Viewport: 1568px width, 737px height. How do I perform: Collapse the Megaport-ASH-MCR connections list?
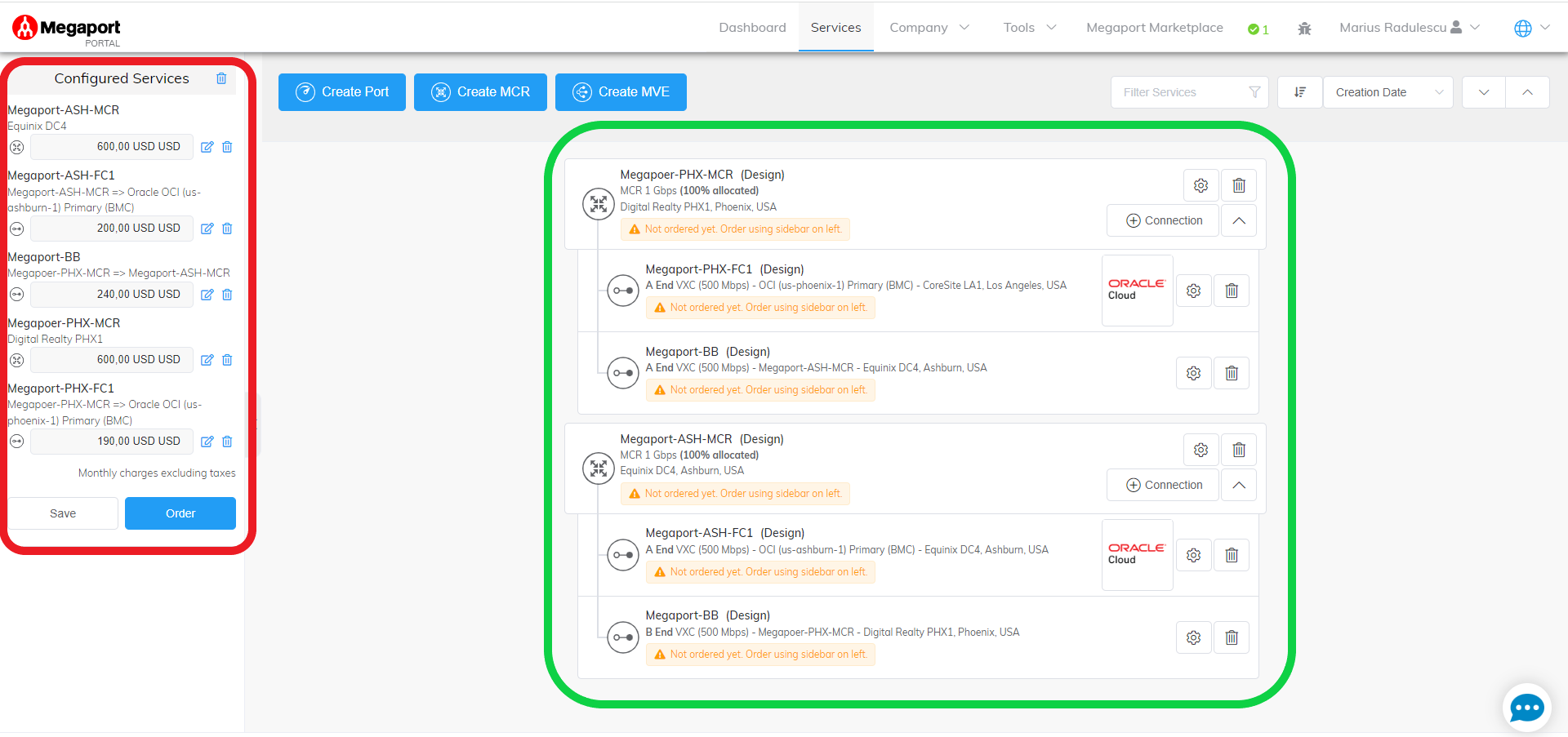coord(1238,486)
